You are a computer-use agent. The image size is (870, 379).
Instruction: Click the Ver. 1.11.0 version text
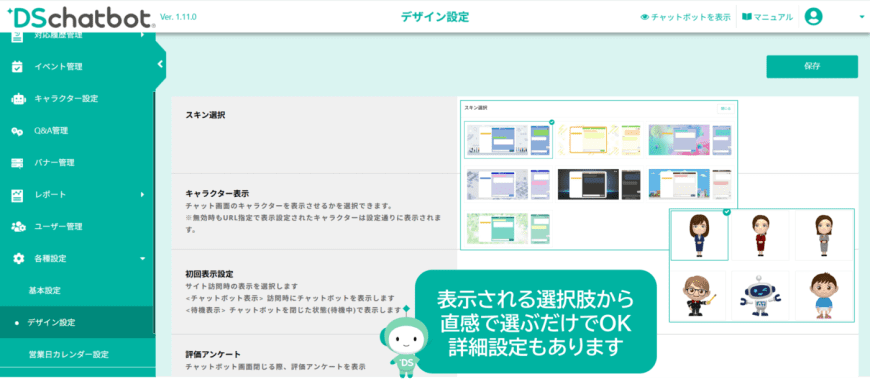(x=178, y=17)
